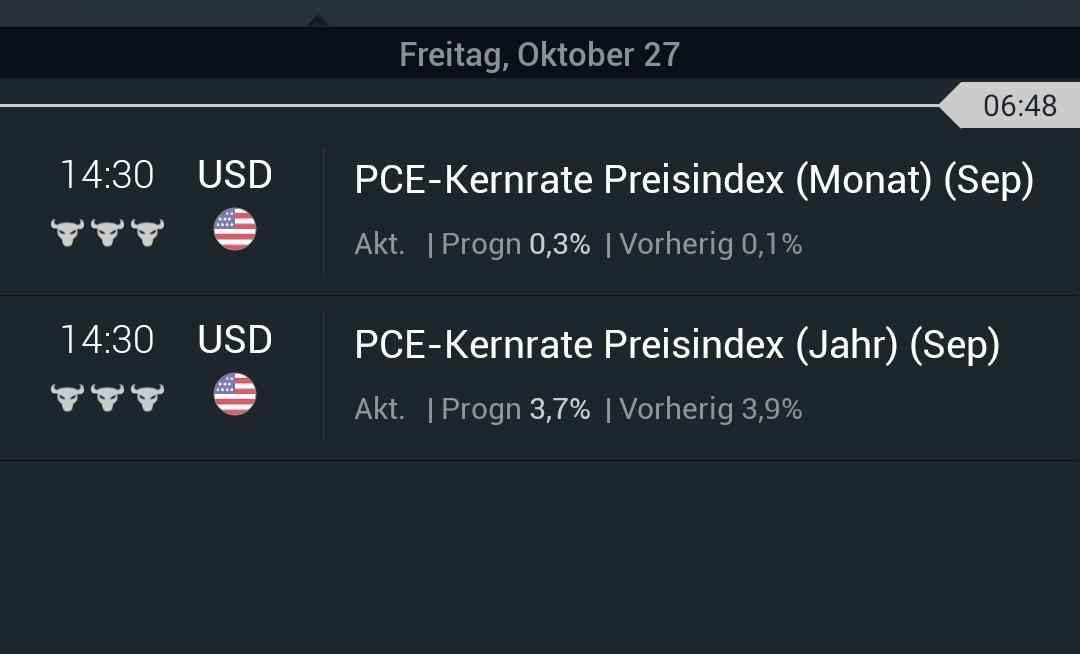Screen dimensions: 1080x654
Task: Open the Freitag, Oktober 27 date header
Action: (x=540, y=55)
